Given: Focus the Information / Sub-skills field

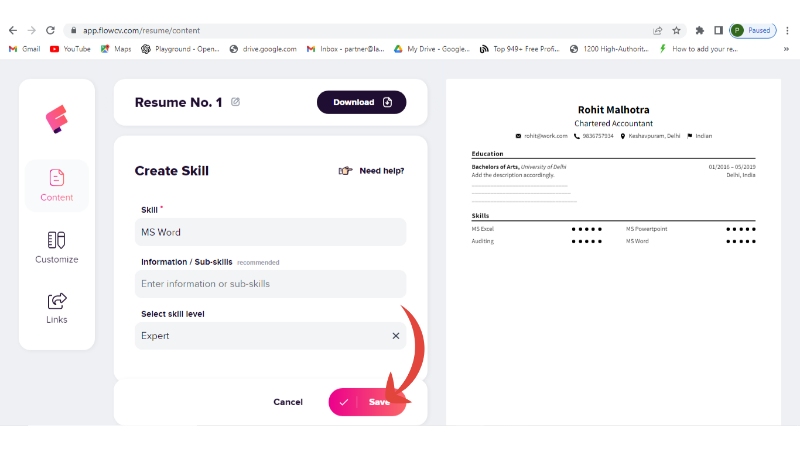Looking at the screenshot, I should (270, 284).
